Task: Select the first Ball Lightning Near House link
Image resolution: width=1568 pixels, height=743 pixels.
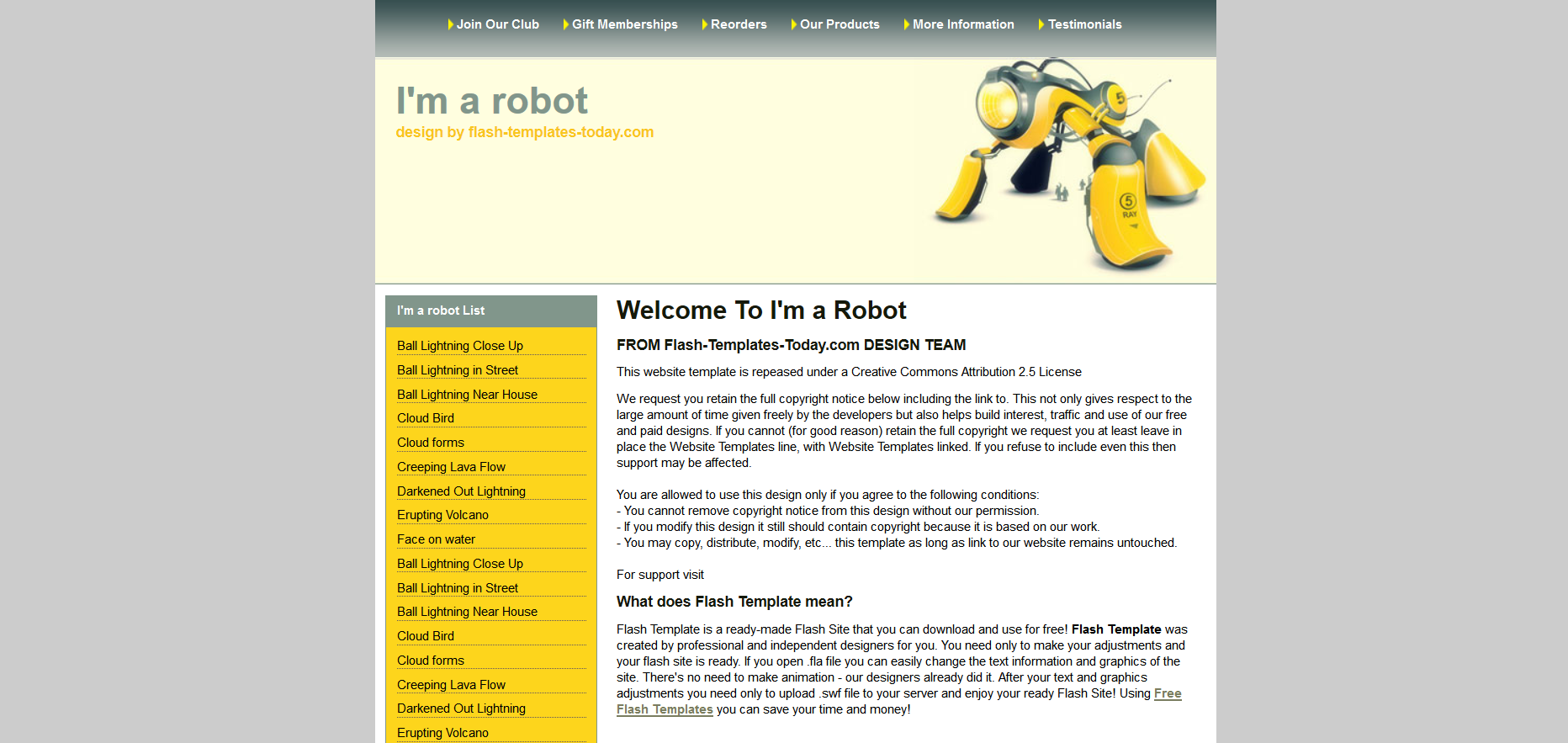Action: [467, 395]
